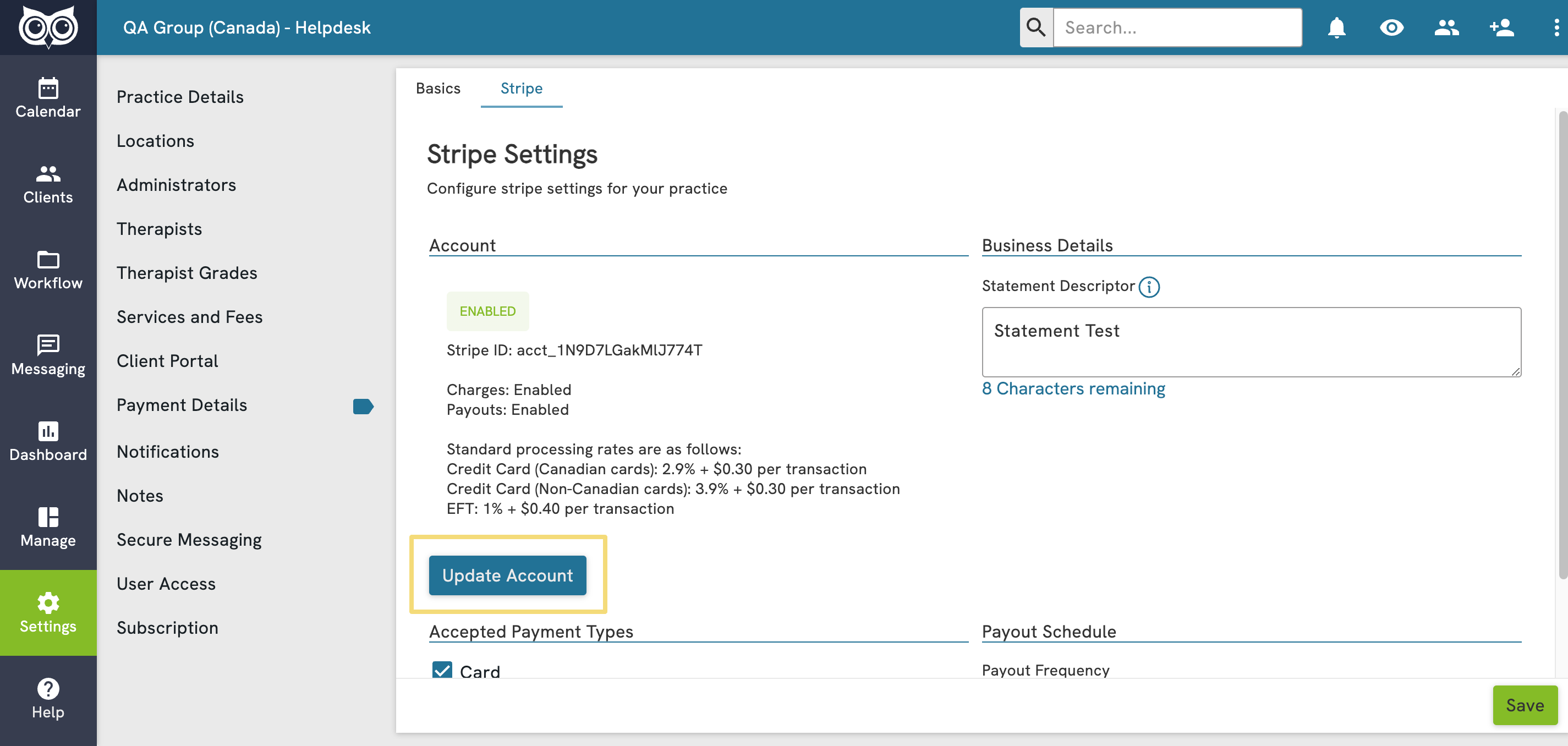Click the Stripe ID acct_1N9D7LGakMlJ774T text
The width and height of the screenshot is (1568, 746).
574,350
